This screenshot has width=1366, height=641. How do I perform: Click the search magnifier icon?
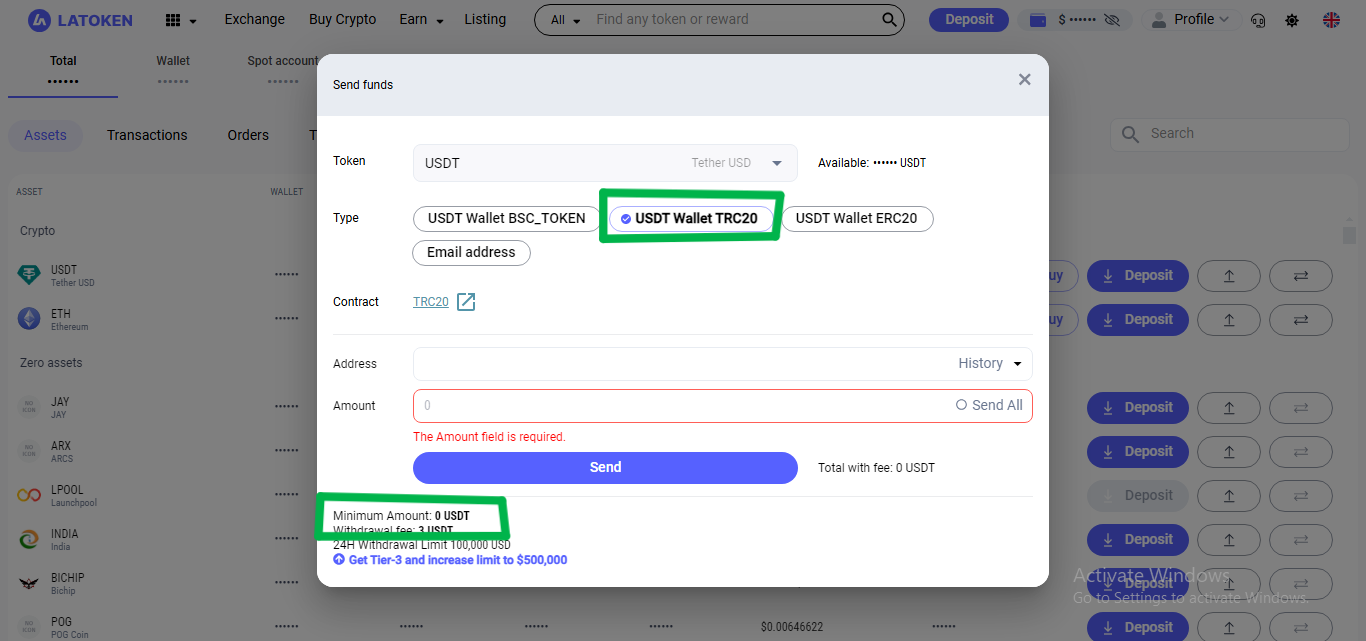tap(889, 20)
